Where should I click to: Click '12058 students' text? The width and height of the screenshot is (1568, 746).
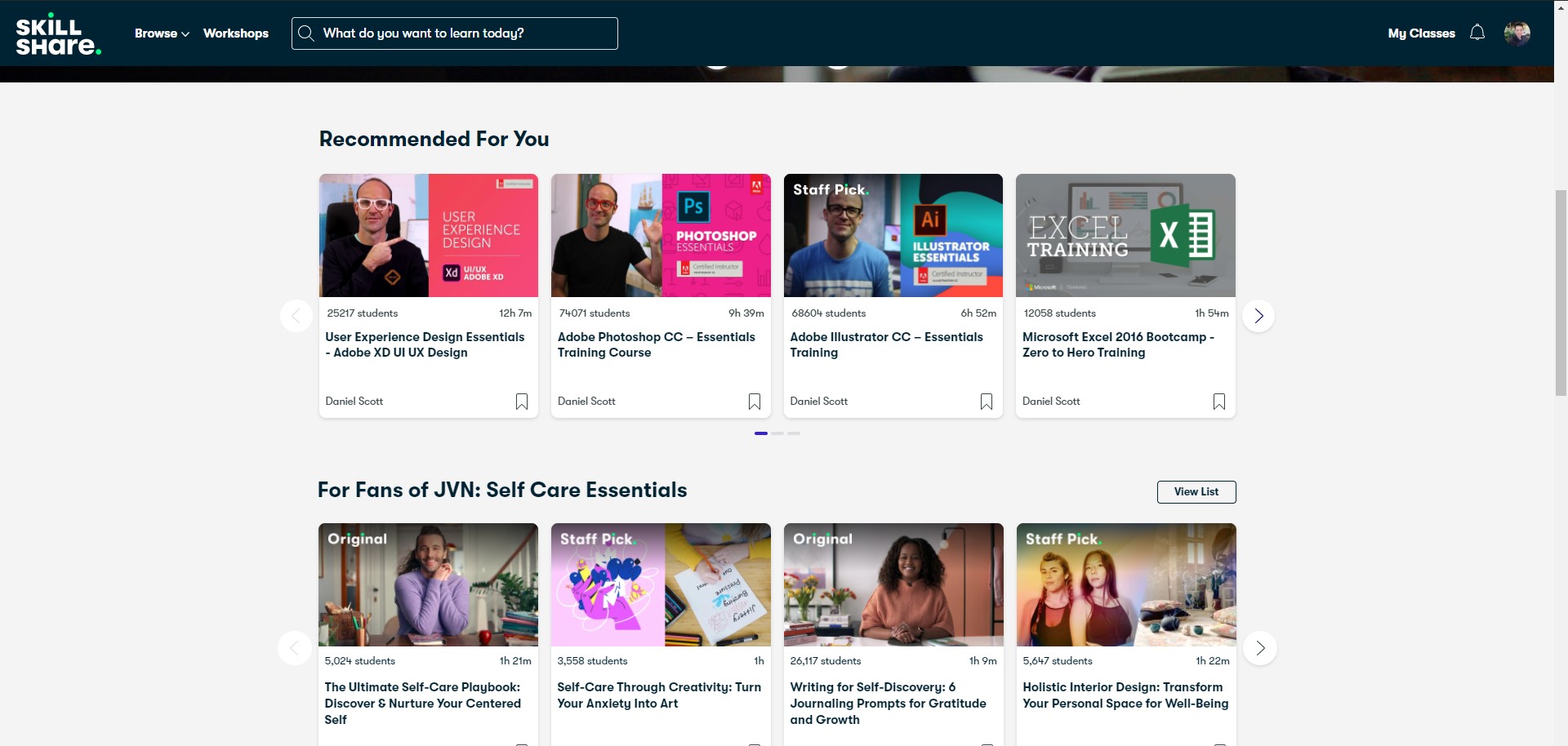1059,313
